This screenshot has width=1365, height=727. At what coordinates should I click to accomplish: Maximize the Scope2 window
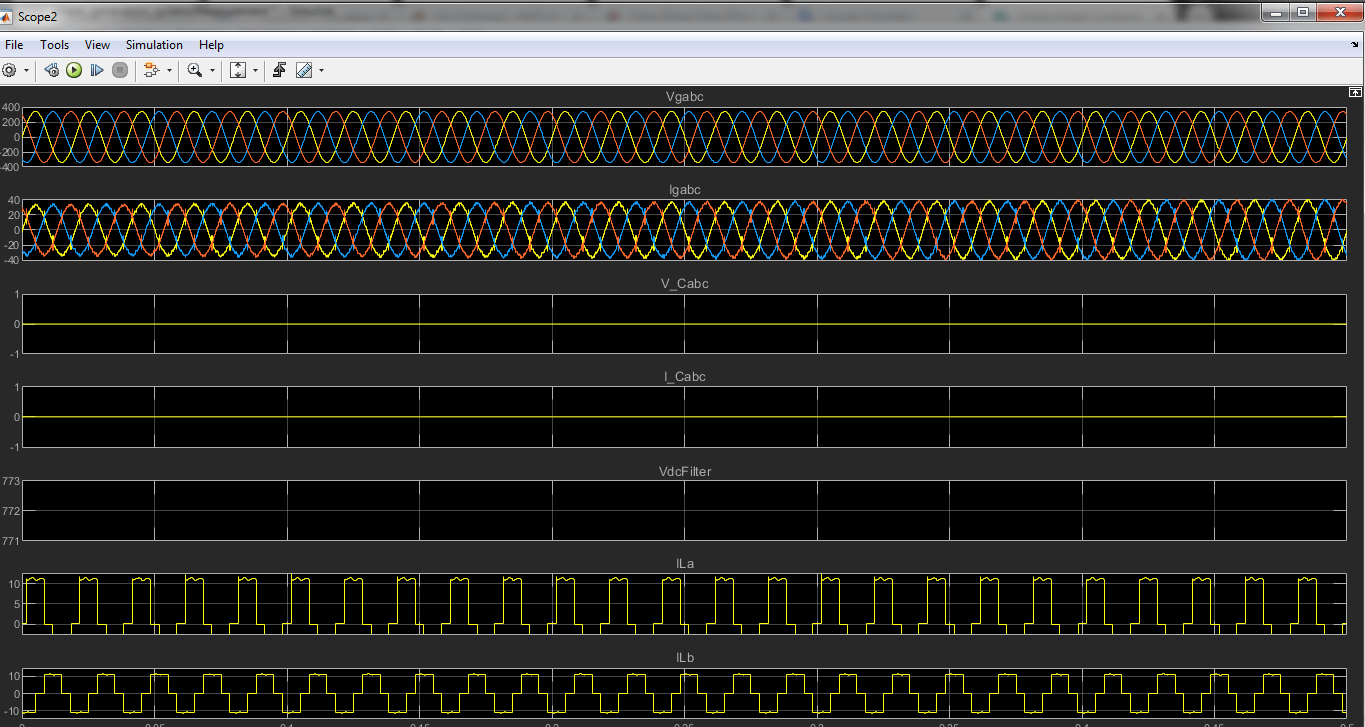1302,12
